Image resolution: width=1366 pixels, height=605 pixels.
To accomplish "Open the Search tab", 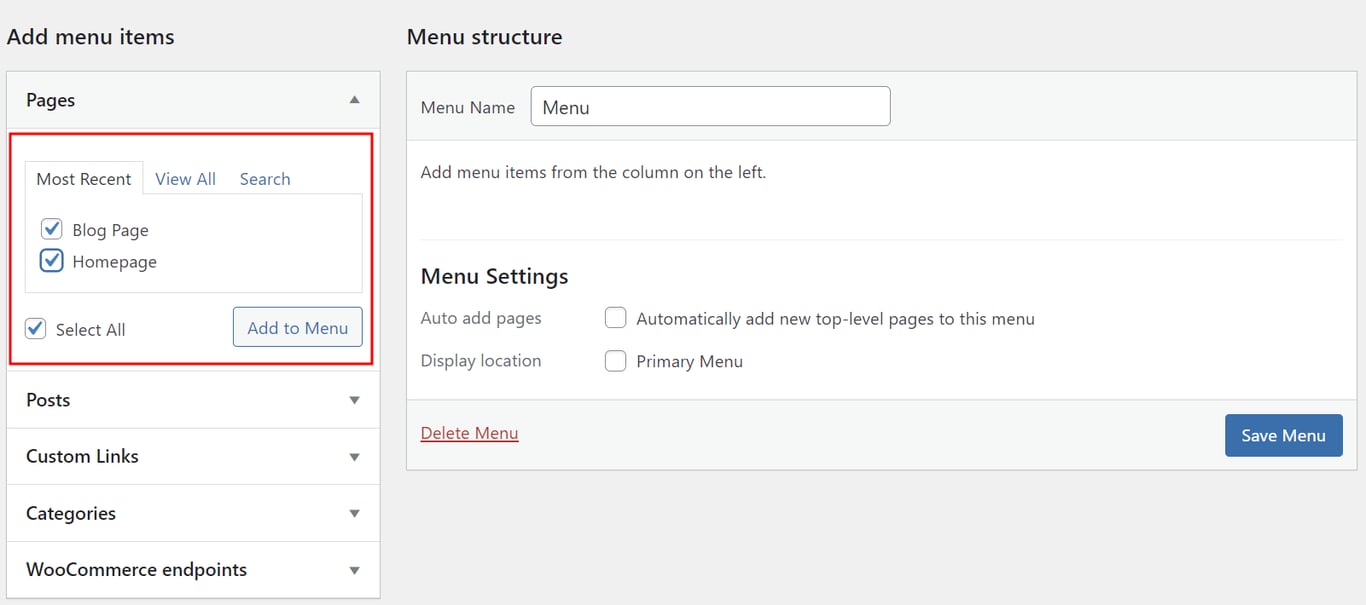I will point(264,178).
